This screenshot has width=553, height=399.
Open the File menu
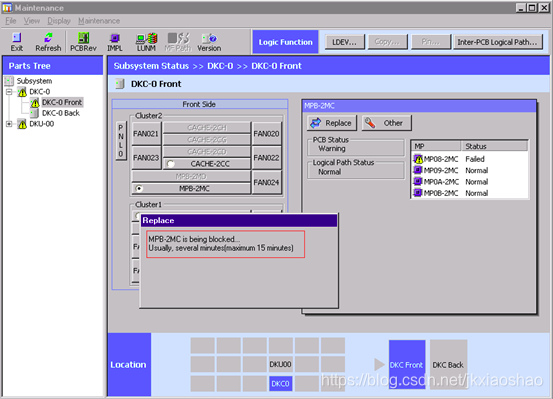point(11,21)
